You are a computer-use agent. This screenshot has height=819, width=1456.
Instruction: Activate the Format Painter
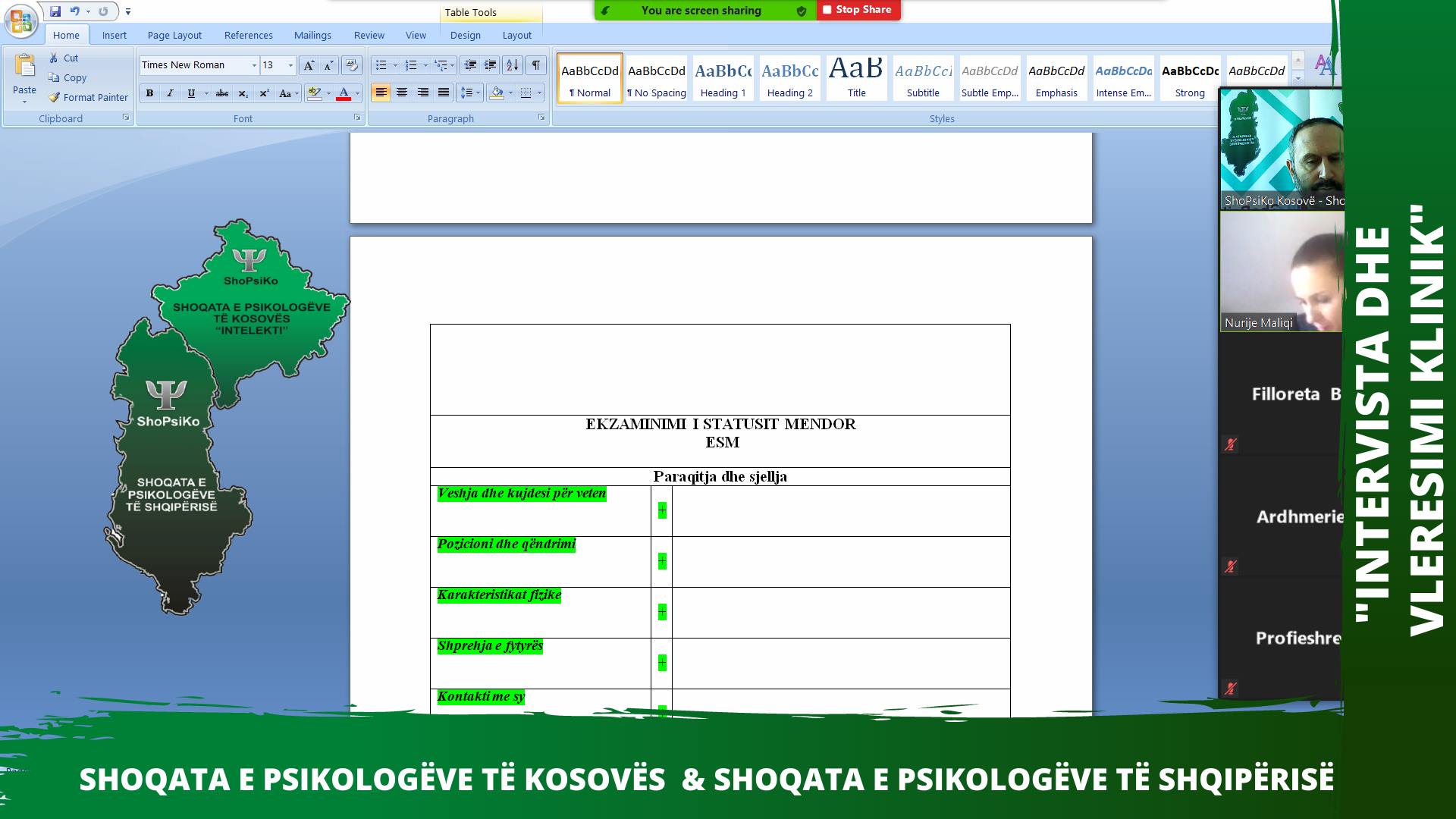coord(88,97)
